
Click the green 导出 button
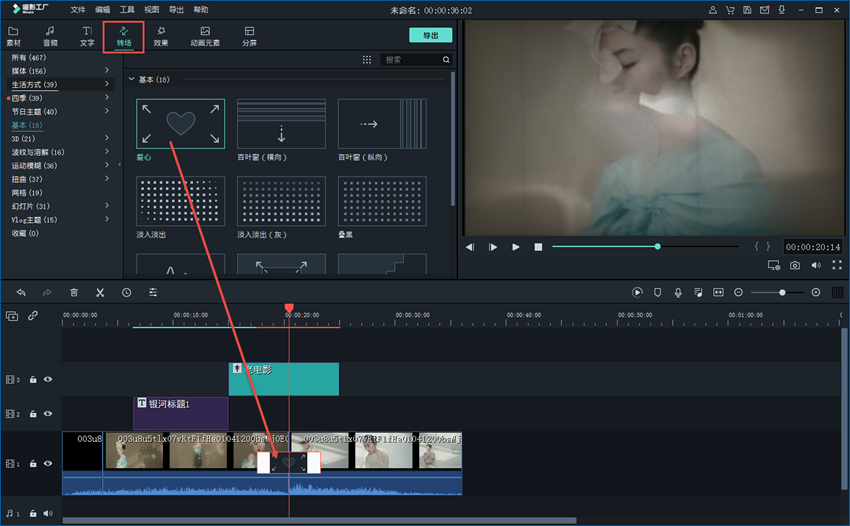coord(430,35)
